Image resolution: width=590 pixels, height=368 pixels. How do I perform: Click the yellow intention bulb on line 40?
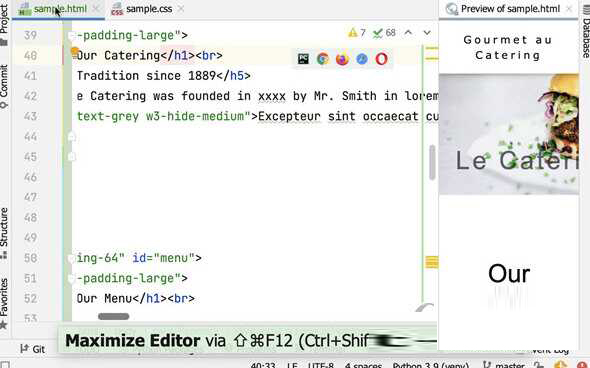(x=75, y=51)
